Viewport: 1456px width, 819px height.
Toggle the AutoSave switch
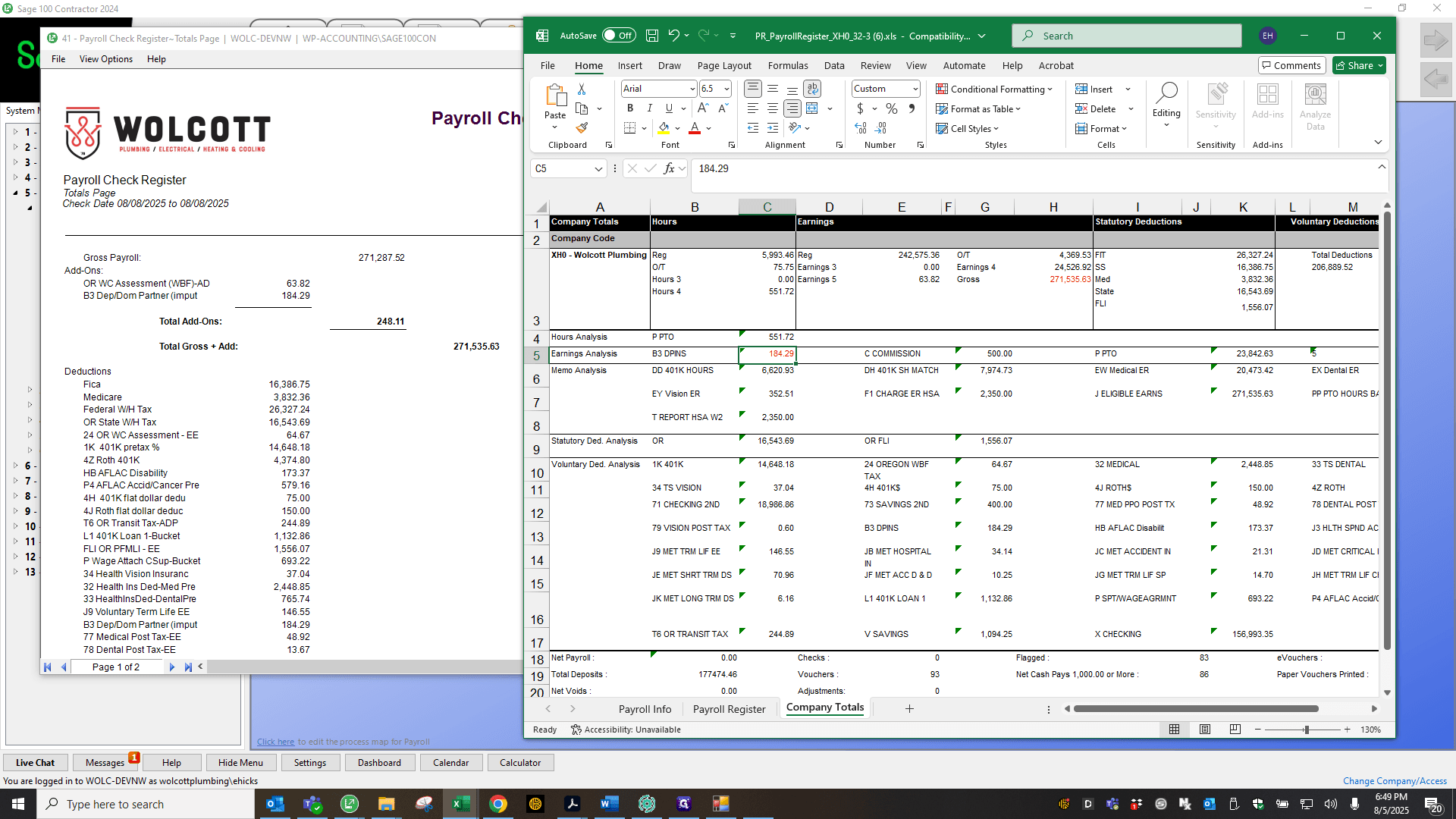619,36
